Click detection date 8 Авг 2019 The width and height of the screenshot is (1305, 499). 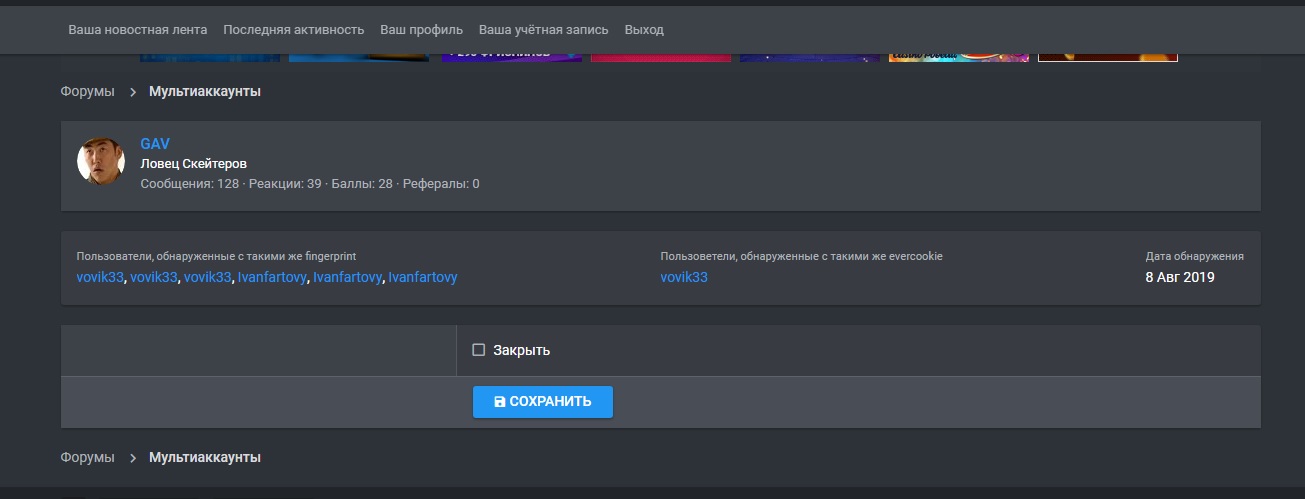click(1180, 277)
